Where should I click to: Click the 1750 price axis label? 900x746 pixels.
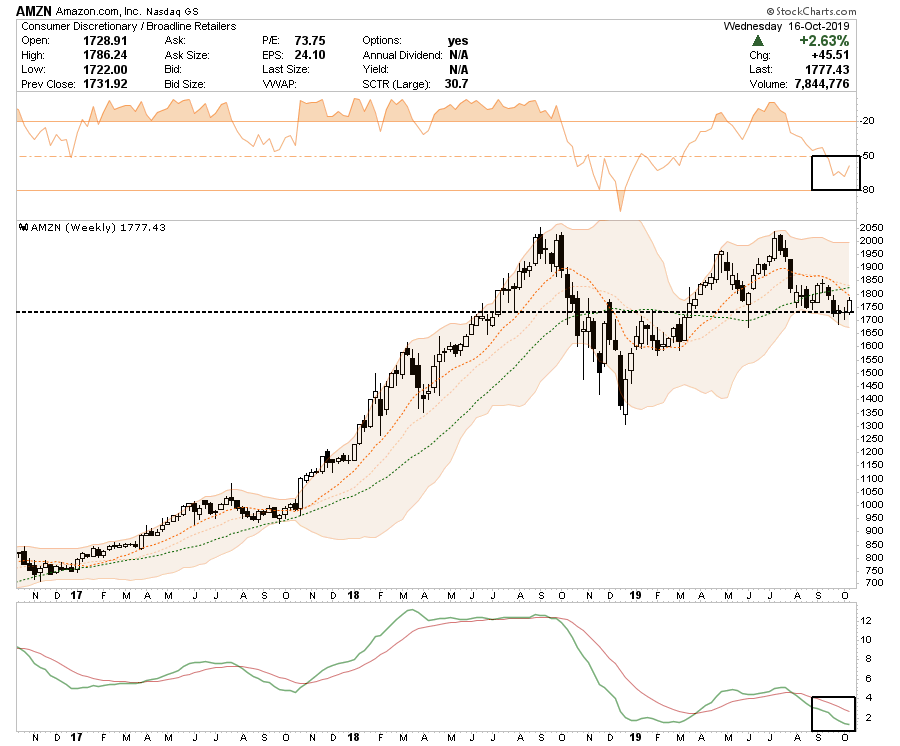click(x=871, y=307)
